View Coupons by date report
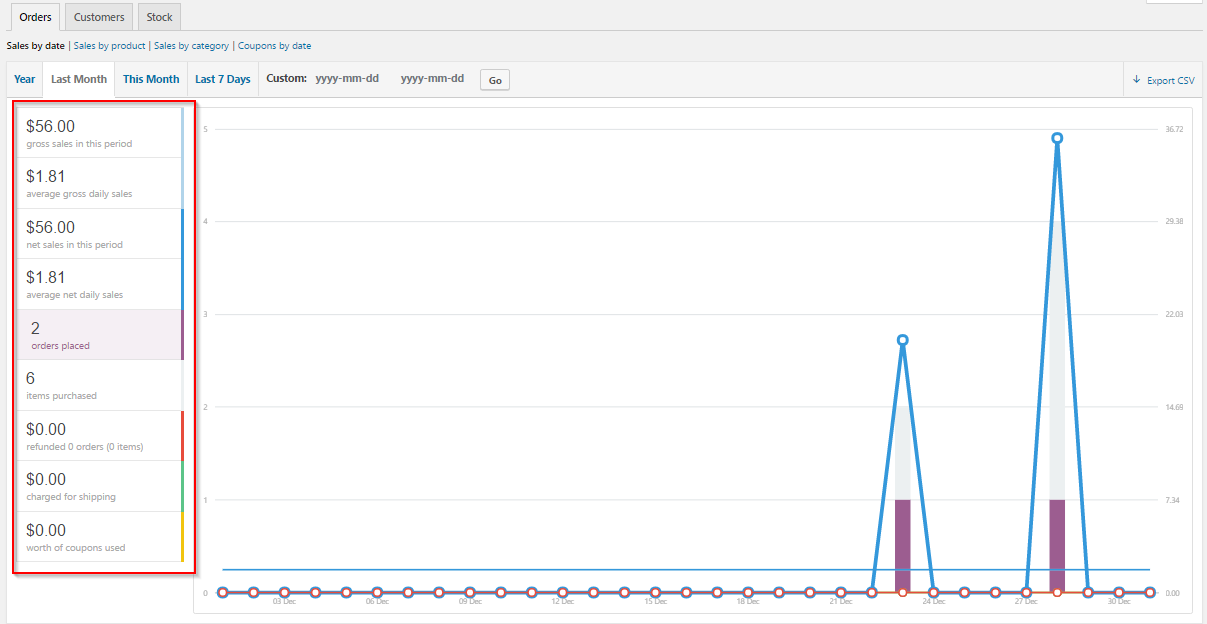The height and width of the screenshot is (624, 1207). [274, 46]
